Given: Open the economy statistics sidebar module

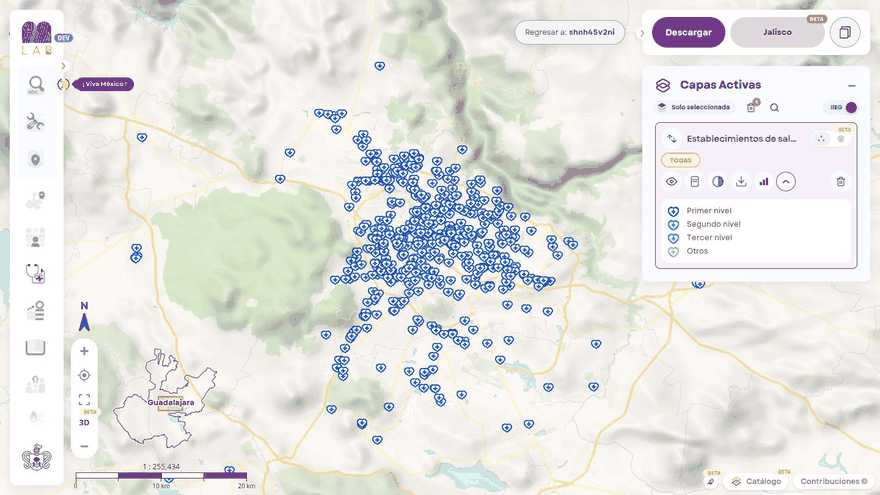Looking at the screenshot, I should pyautogui.click(x=36, y=311).
